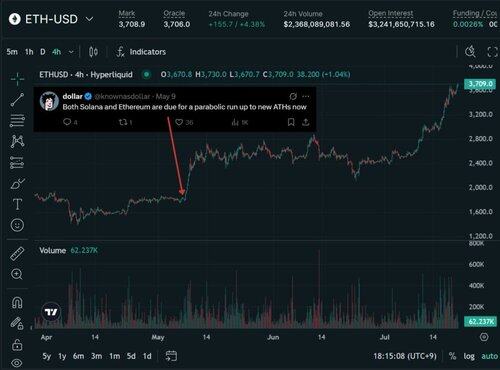Click the Mark price label

point(127,13)
